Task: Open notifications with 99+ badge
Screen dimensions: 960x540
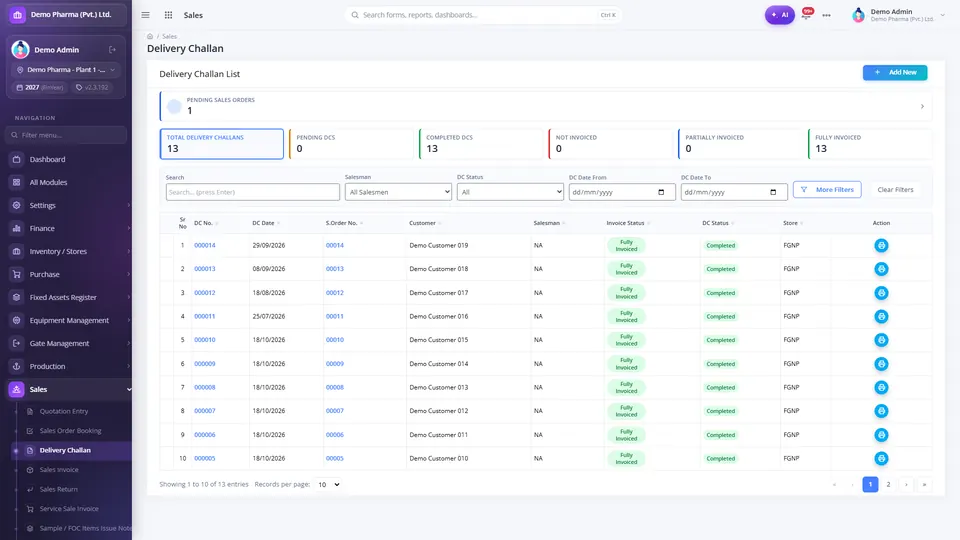Action: coord(807,13)
